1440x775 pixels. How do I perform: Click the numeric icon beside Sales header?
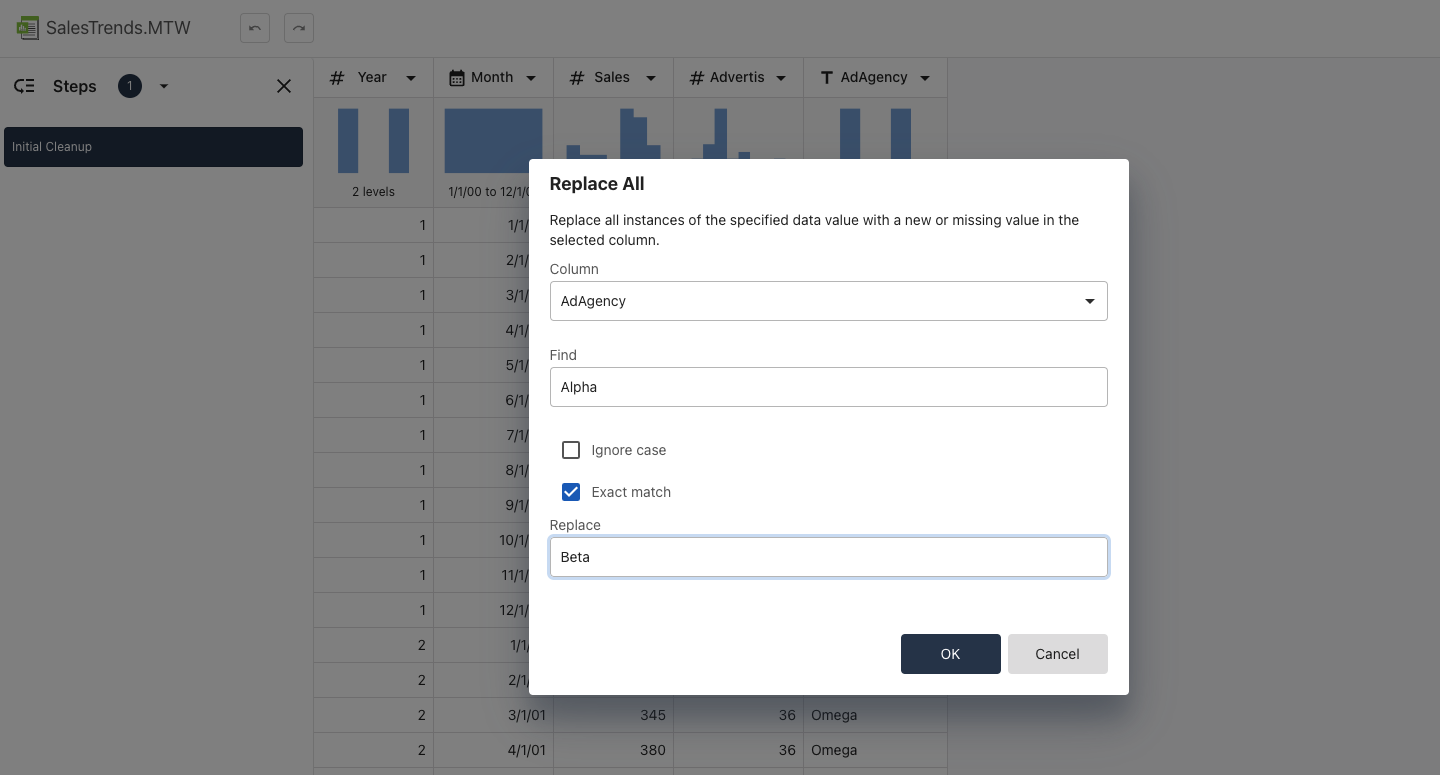(x=577, y=77)
